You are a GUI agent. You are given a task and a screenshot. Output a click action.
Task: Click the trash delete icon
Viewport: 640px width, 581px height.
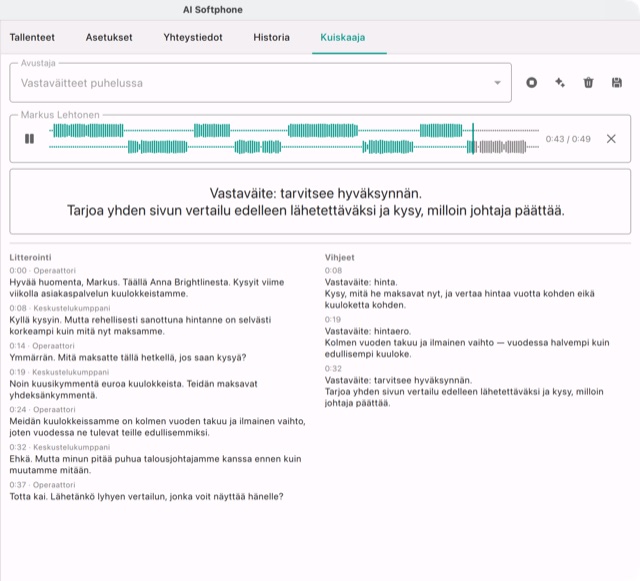click(588, 83)
